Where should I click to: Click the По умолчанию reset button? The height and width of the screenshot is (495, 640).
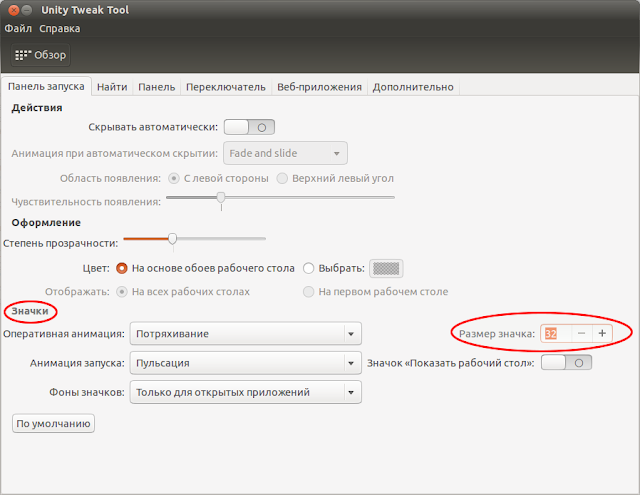[53, 424]
